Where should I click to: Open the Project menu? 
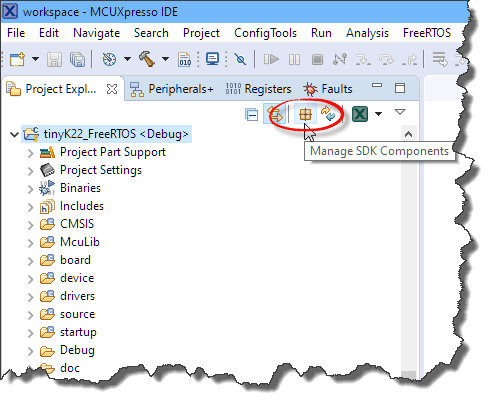(x=201, y=33)
